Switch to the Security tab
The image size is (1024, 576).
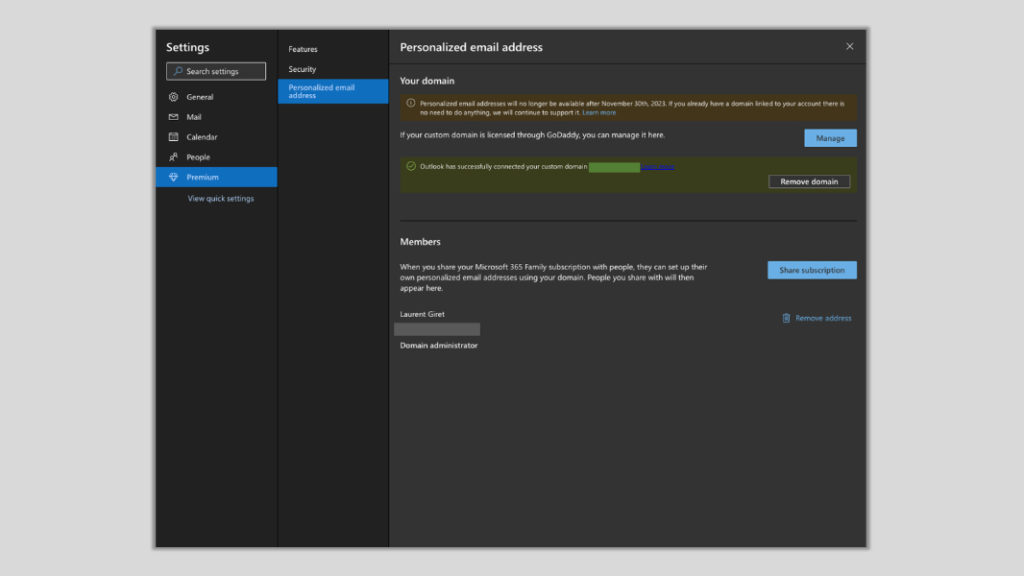tap(302, 69)
